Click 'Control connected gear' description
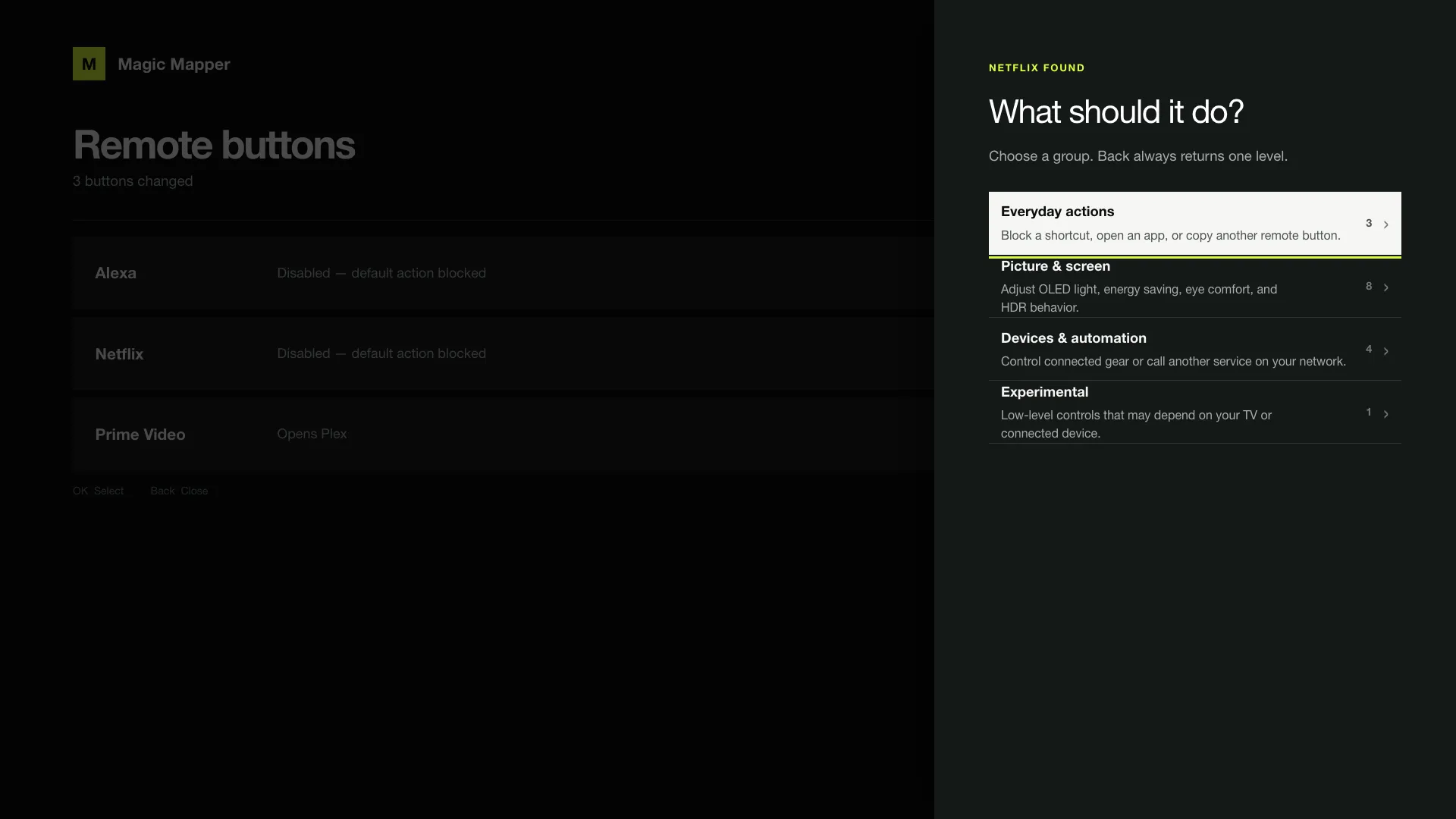Screen dimensions: 1456x819 [x=1173, y=361]
